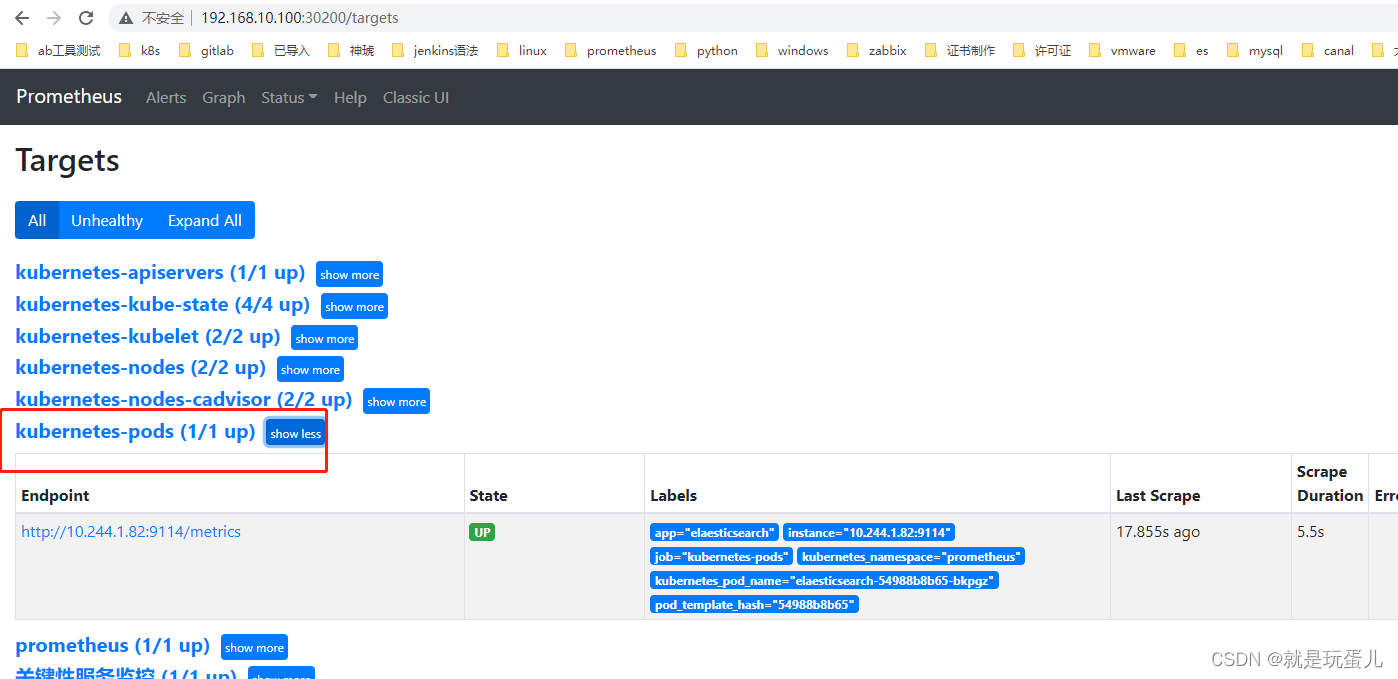Screen dimensions: 1398x679
Task: Collapse kubernetes-pods with show less
Action: (x=295, y=433)
